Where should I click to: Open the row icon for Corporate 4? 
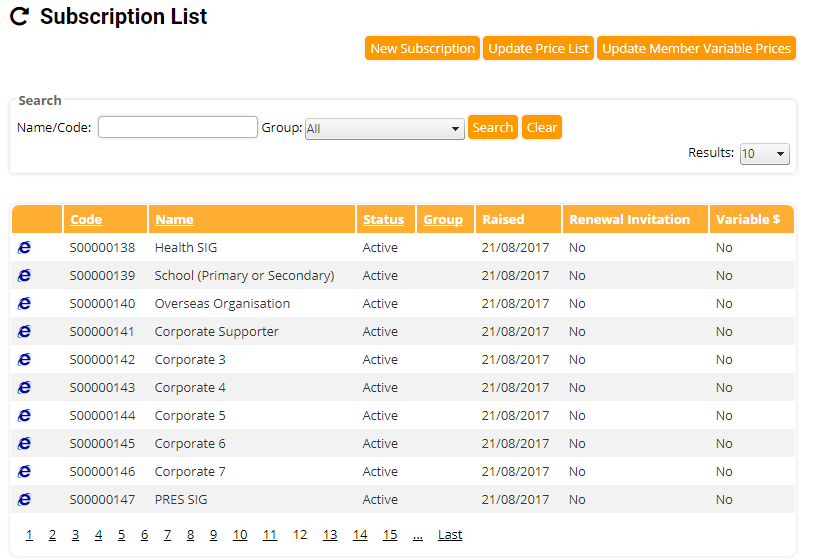tap(24, 387)
